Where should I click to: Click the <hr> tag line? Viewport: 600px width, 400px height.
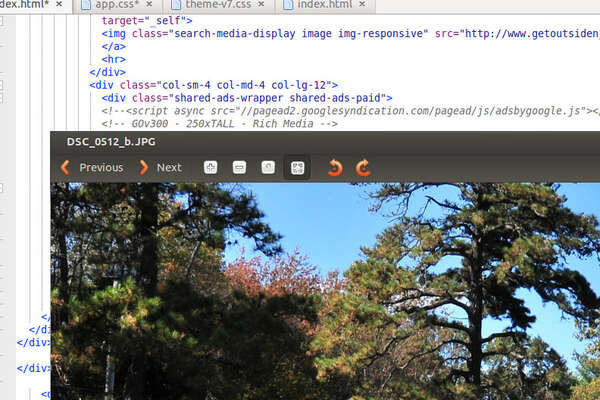[114, 59]
